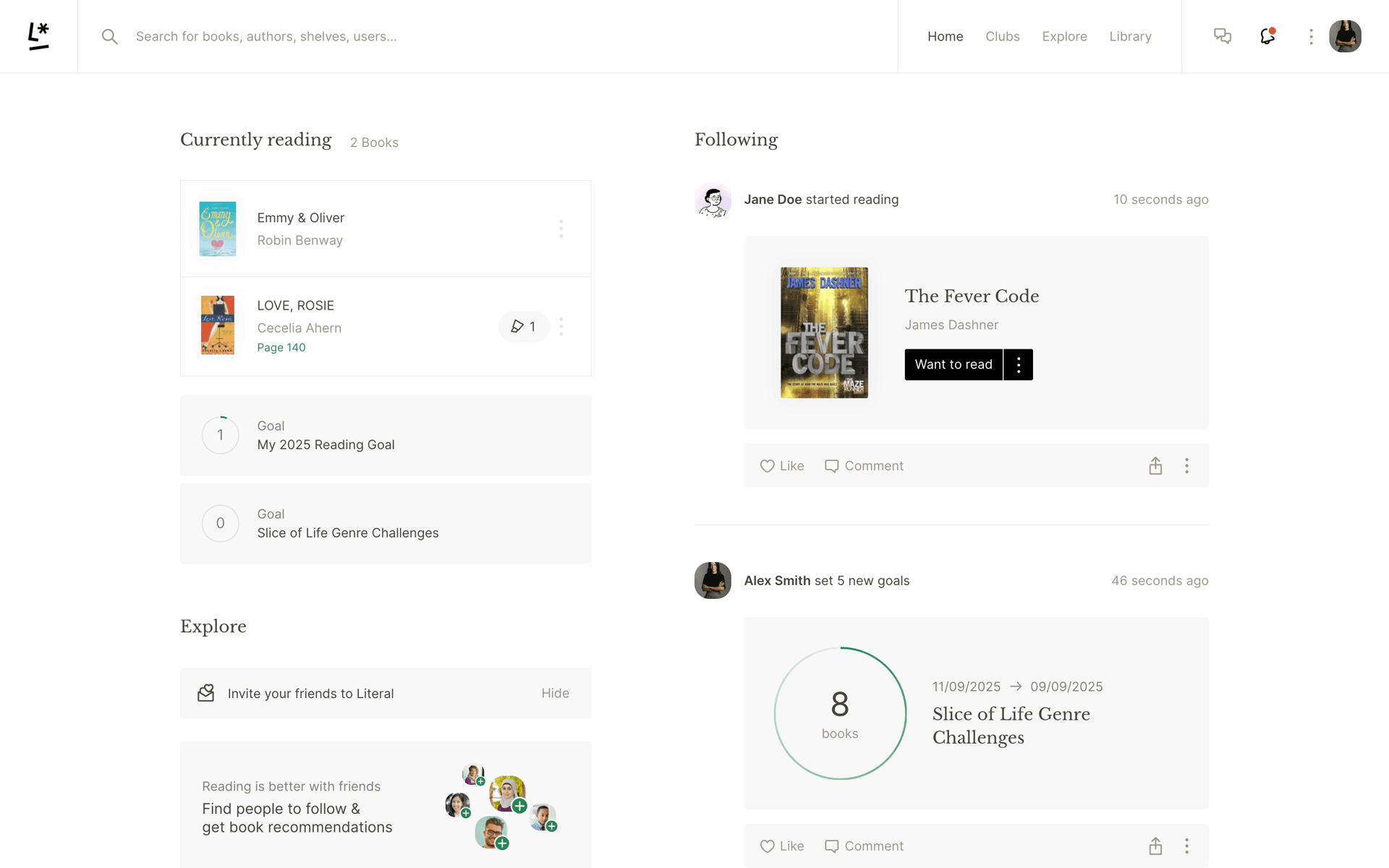The height and width of the screenshot is (868, 1389).
Task: Comment on Alex Smith's post
Action: [x=865, y=846]
